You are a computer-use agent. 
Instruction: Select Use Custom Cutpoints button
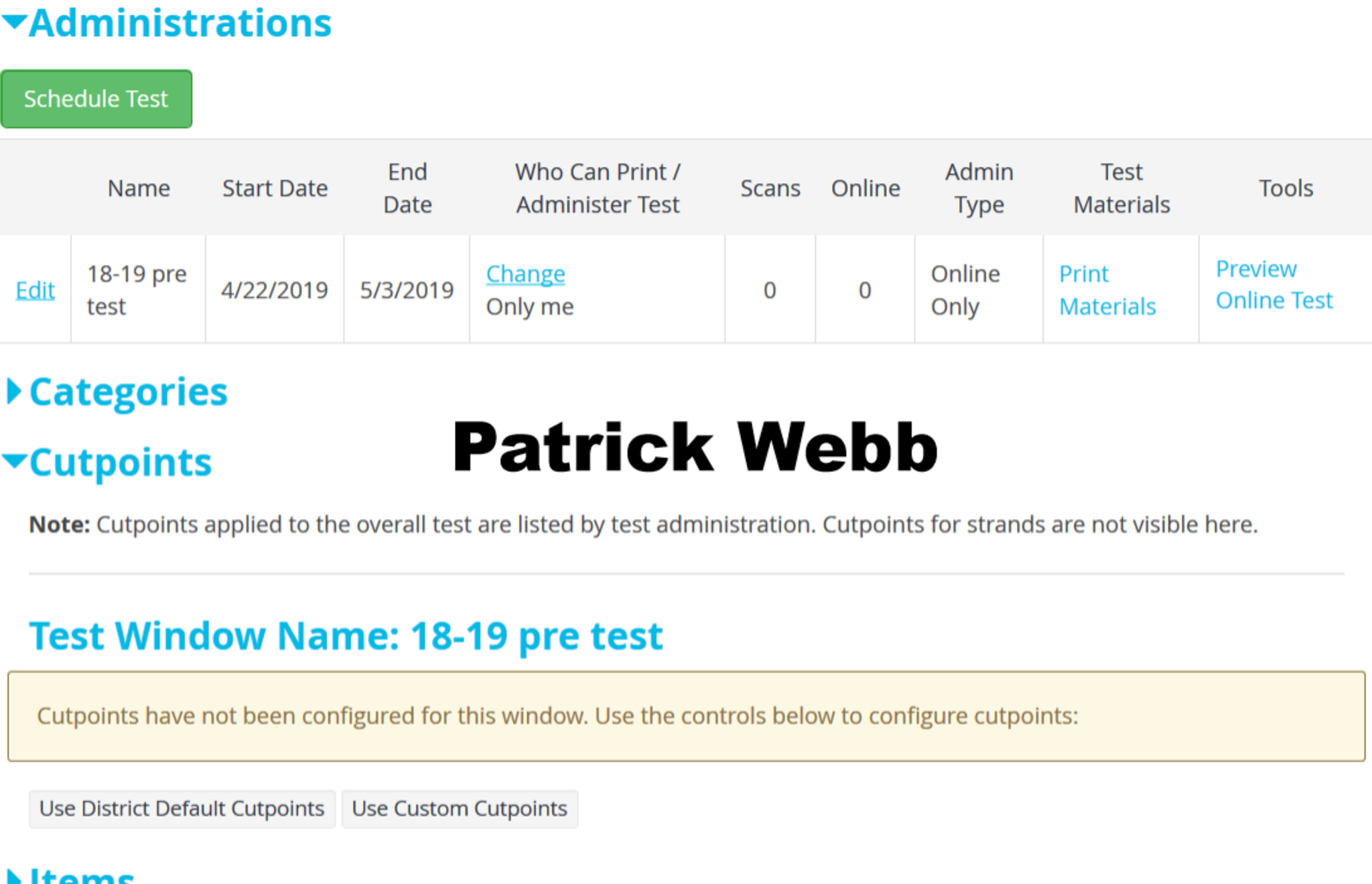460,809
